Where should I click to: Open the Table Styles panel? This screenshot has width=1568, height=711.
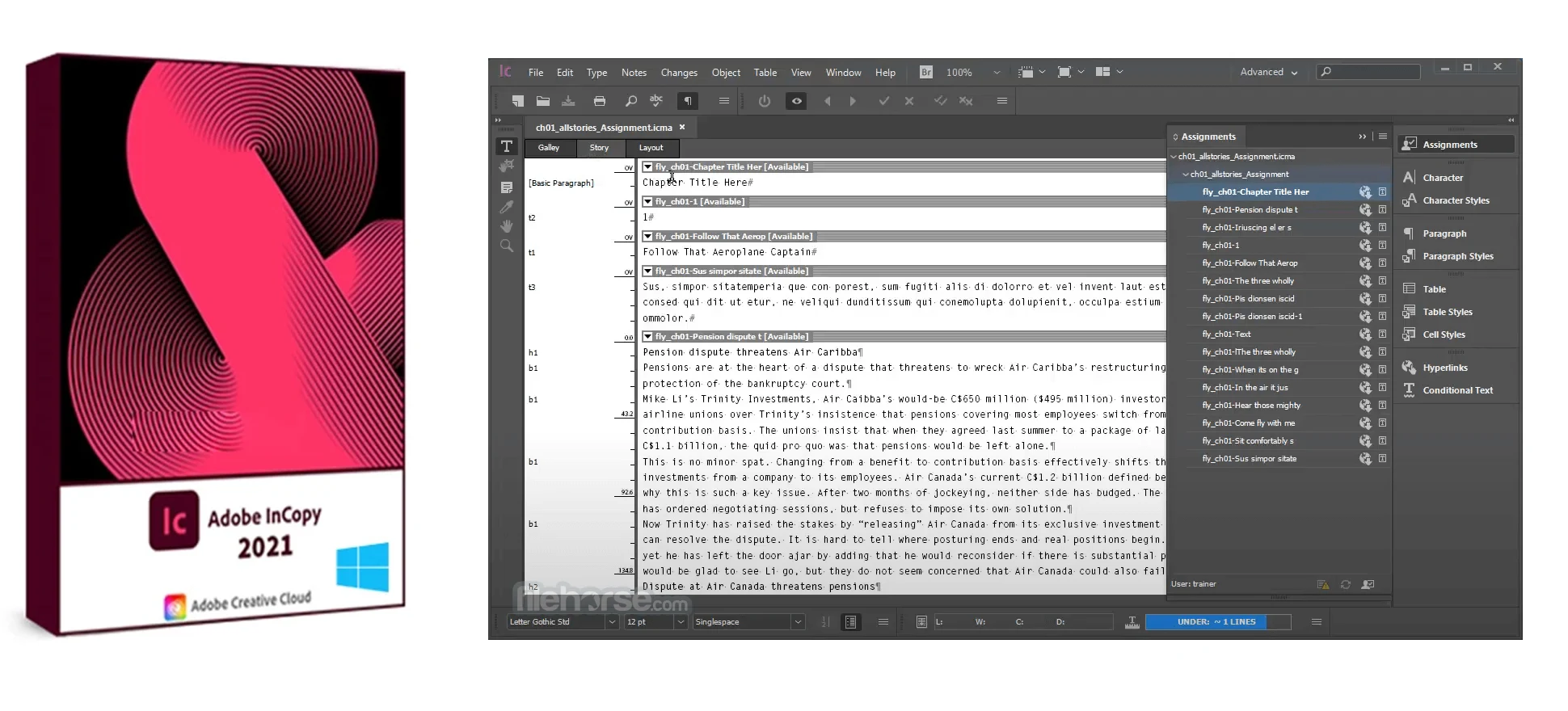click(x=1447, y=312)
